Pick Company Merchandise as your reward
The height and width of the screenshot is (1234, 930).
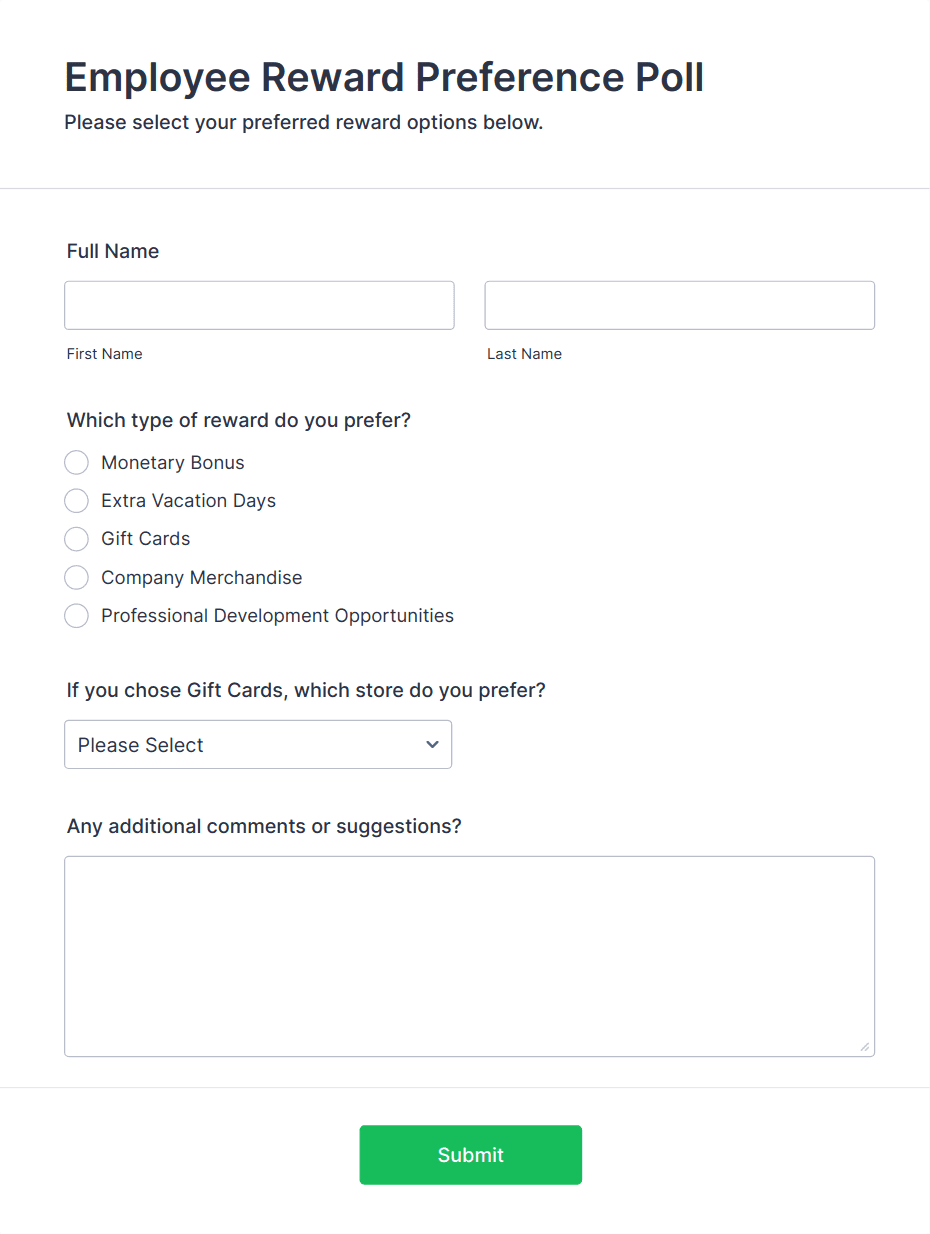coord(76,577)
